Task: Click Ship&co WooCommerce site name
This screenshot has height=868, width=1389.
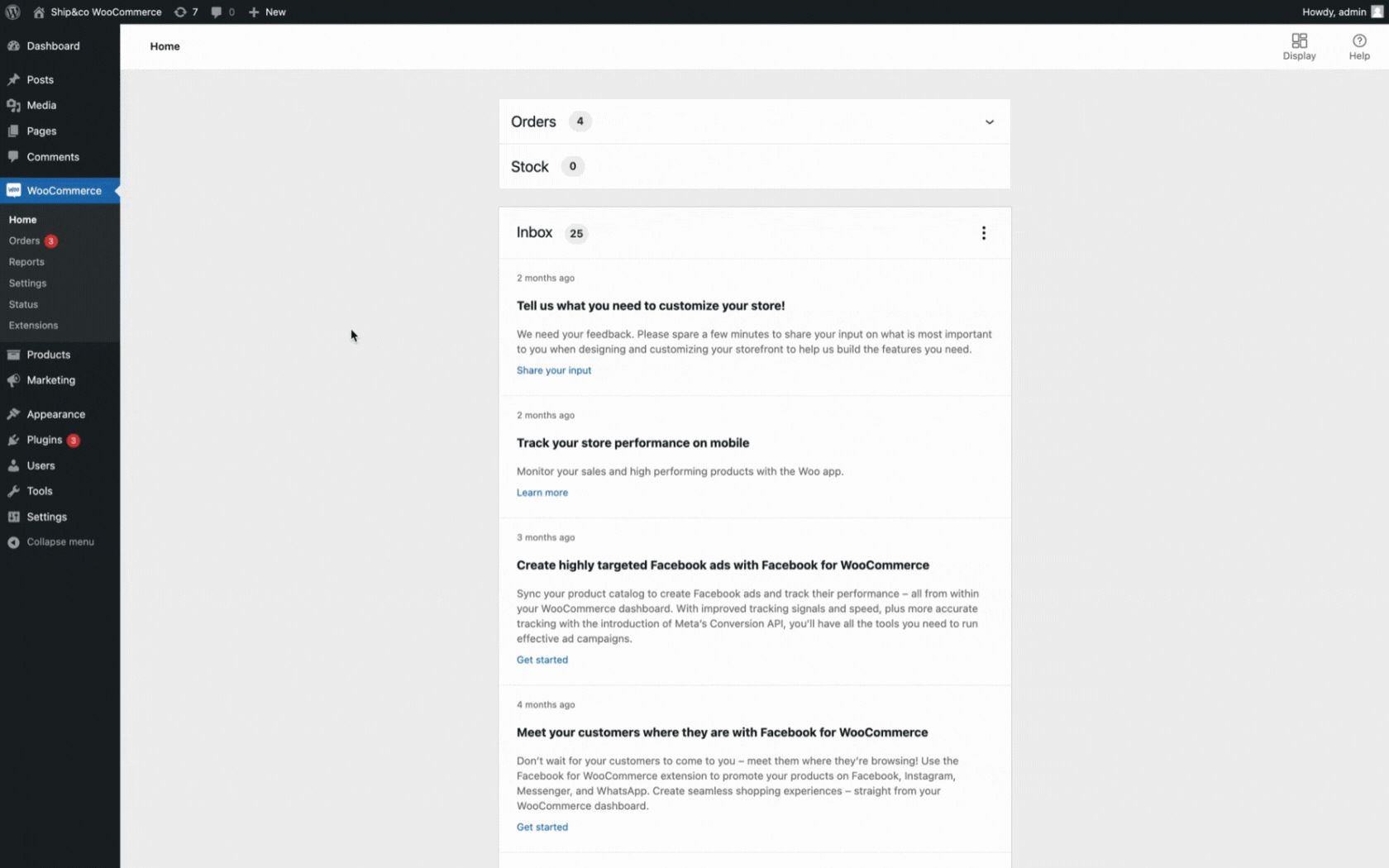Action: coord(106,12)
